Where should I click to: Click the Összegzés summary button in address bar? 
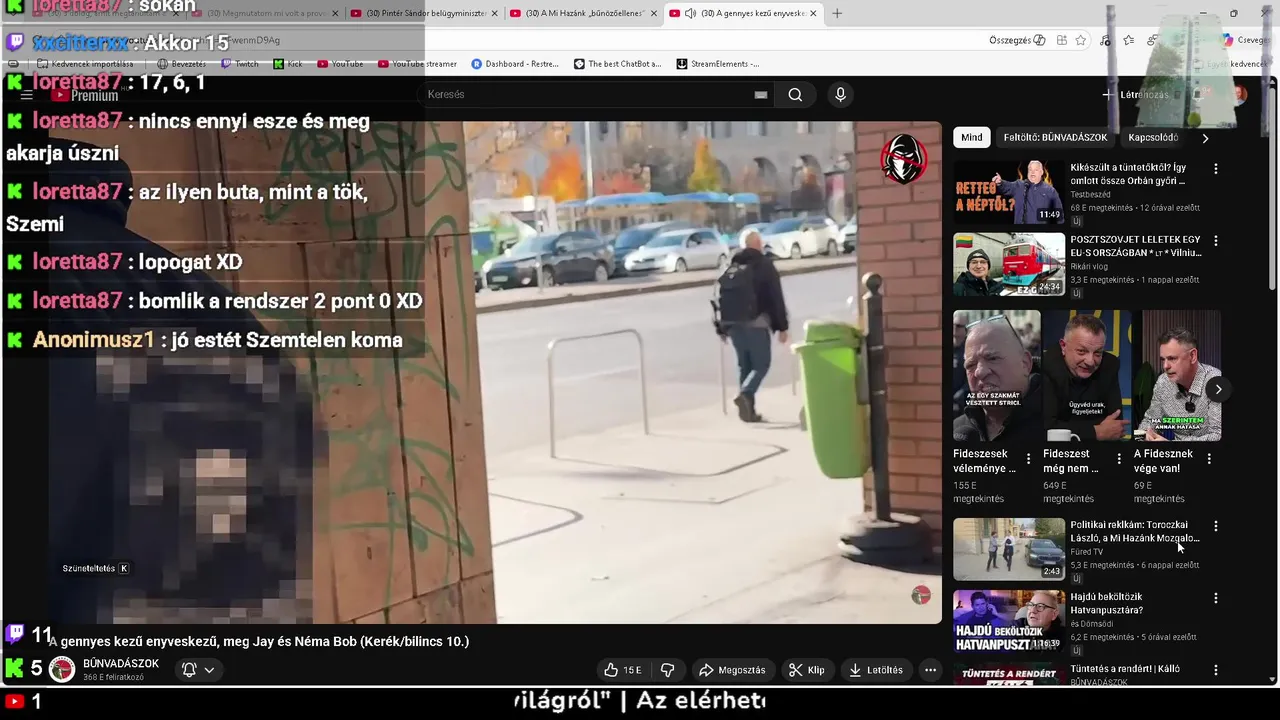point(1017,40)
